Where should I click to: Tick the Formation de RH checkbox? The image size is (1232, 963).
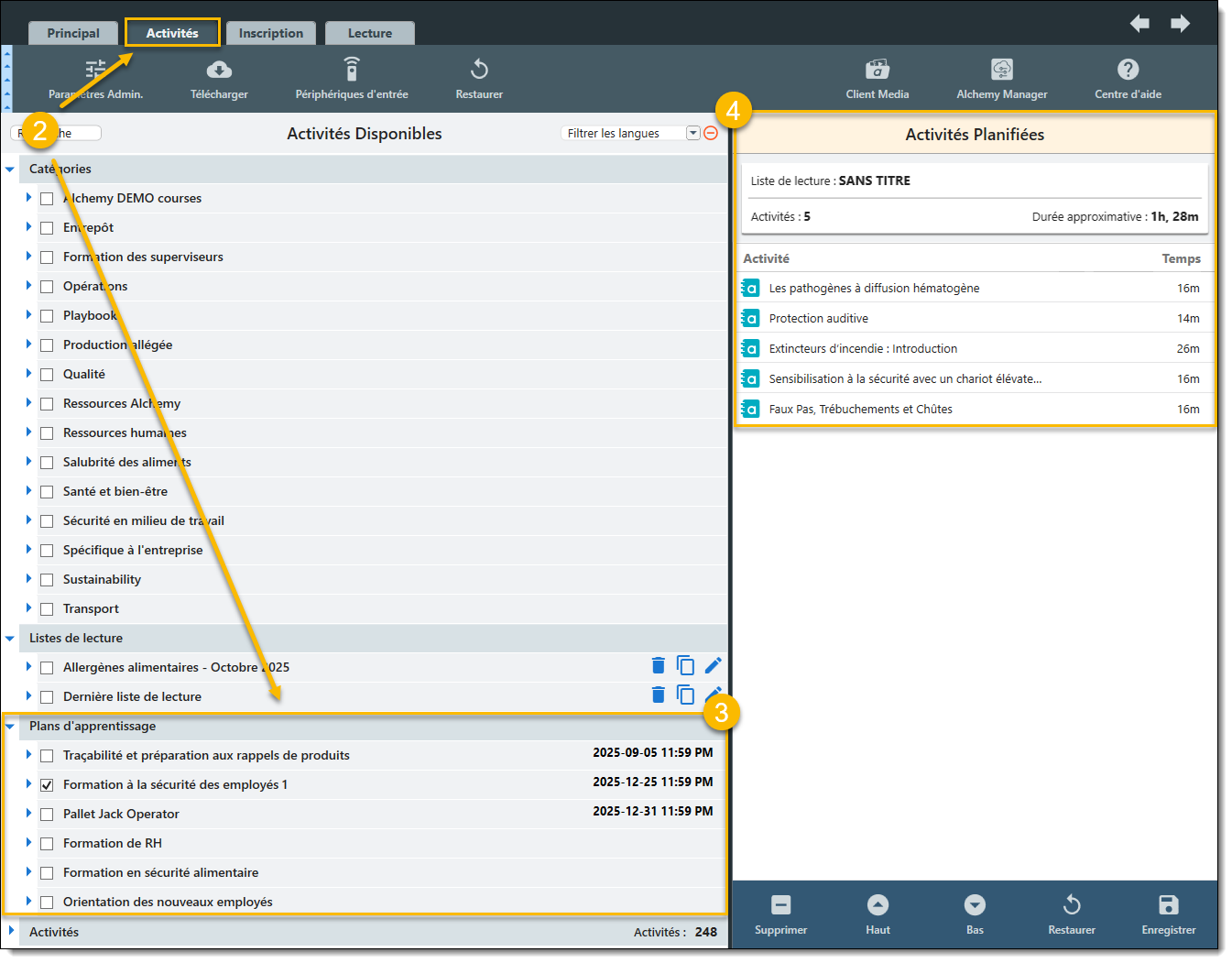(x=47, y=844)
